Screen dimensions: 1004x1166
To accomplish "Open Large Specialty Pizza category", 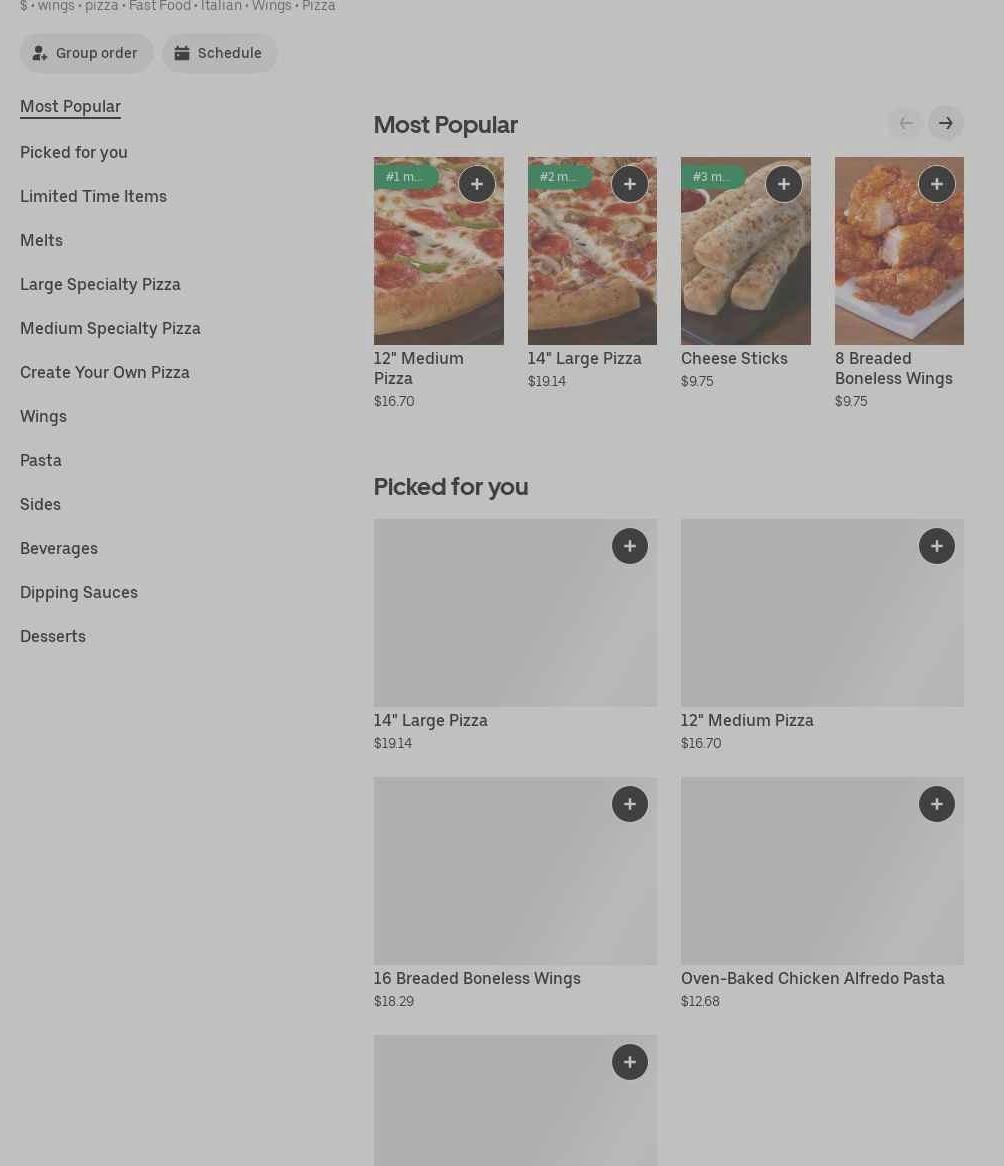I will pos(100,284).
